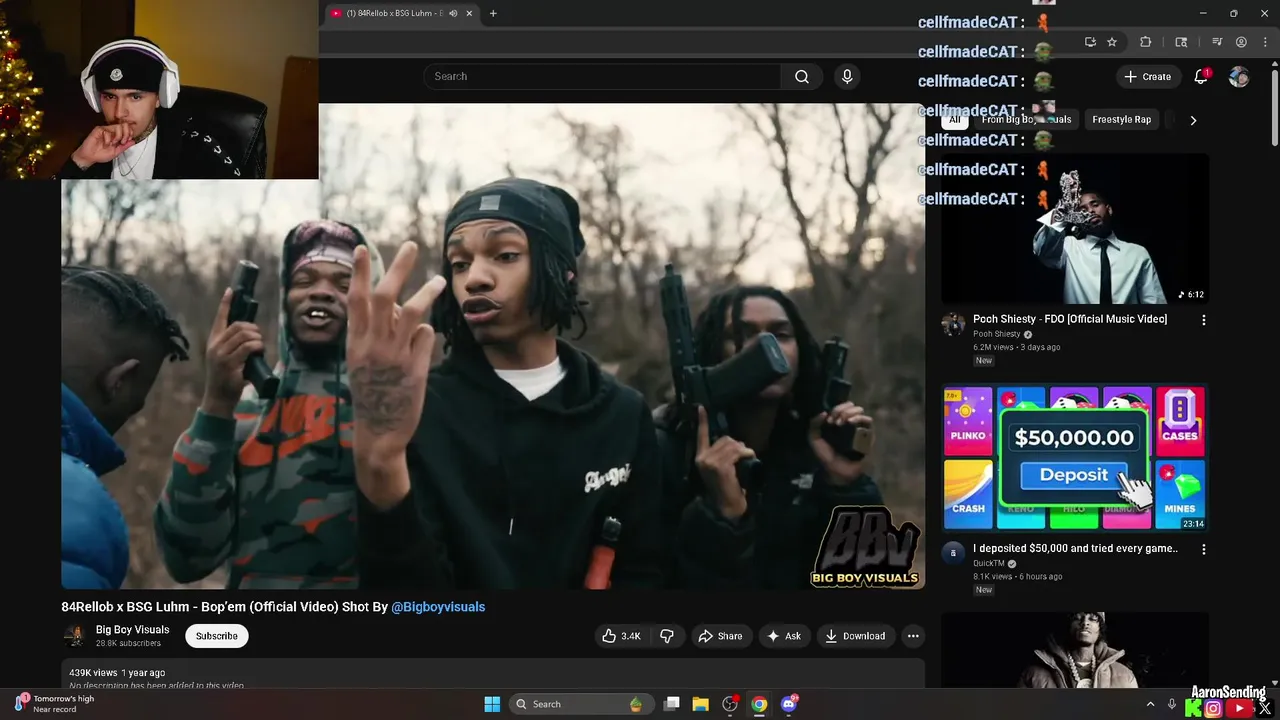Click 'I deposited $50,000' video title
1280x720 pixels.
pyautogui.click(x=1075, y=548)
